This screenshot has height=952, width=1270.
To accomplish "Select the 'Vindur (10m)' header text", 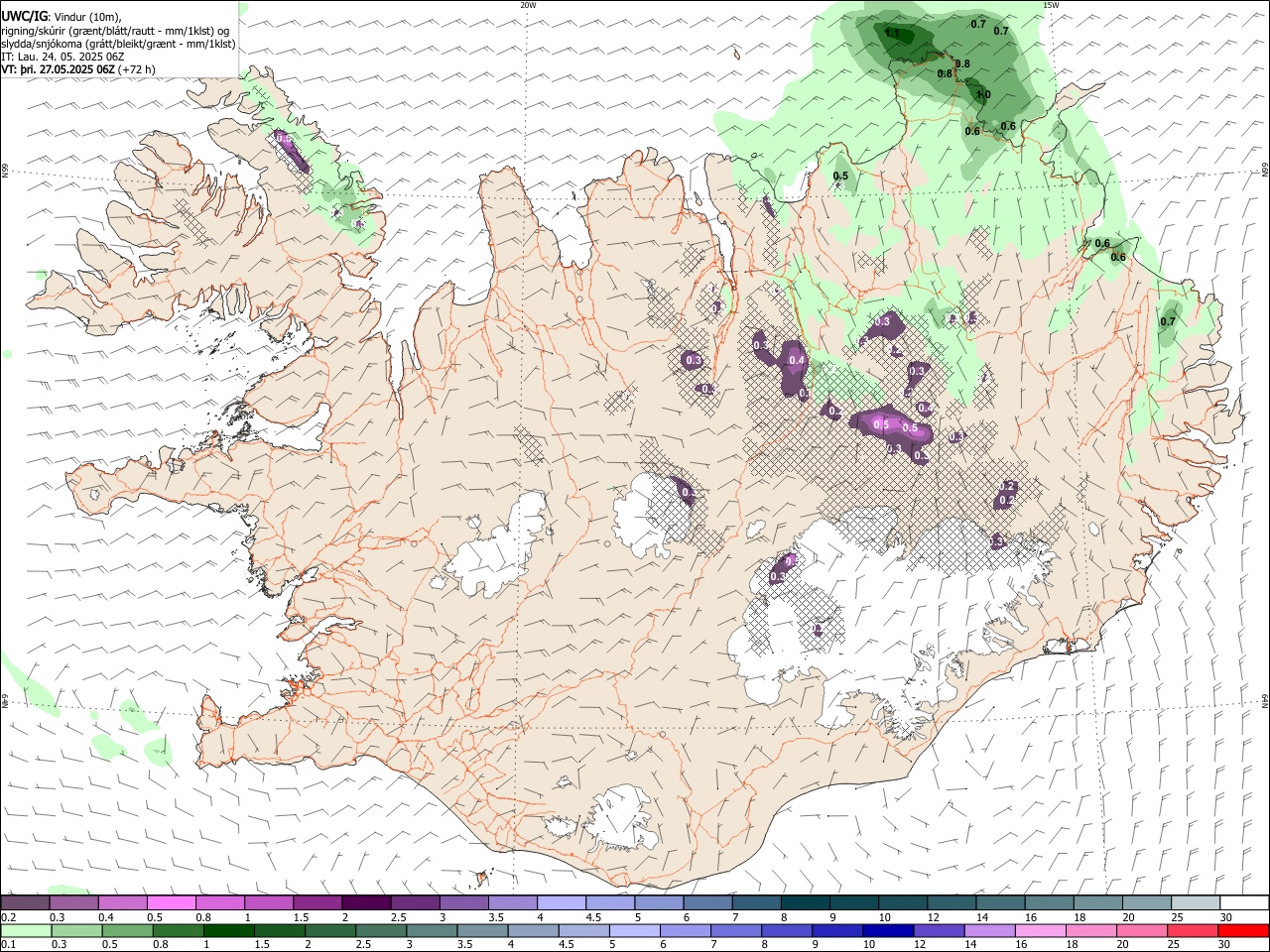I will [87, 17].
